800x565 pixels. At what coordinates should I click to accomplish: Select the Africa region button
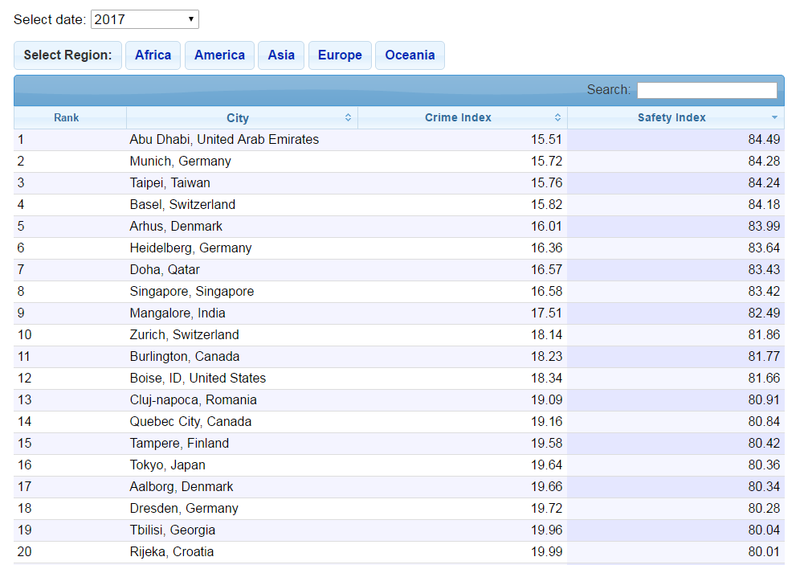click(153, 55)
